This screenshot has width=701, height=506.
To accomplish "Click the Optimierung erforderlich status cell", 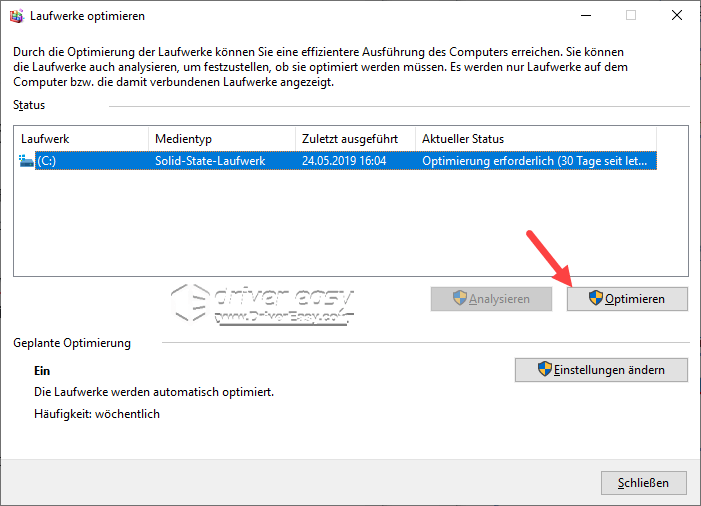I will click(x=535, y=161).
